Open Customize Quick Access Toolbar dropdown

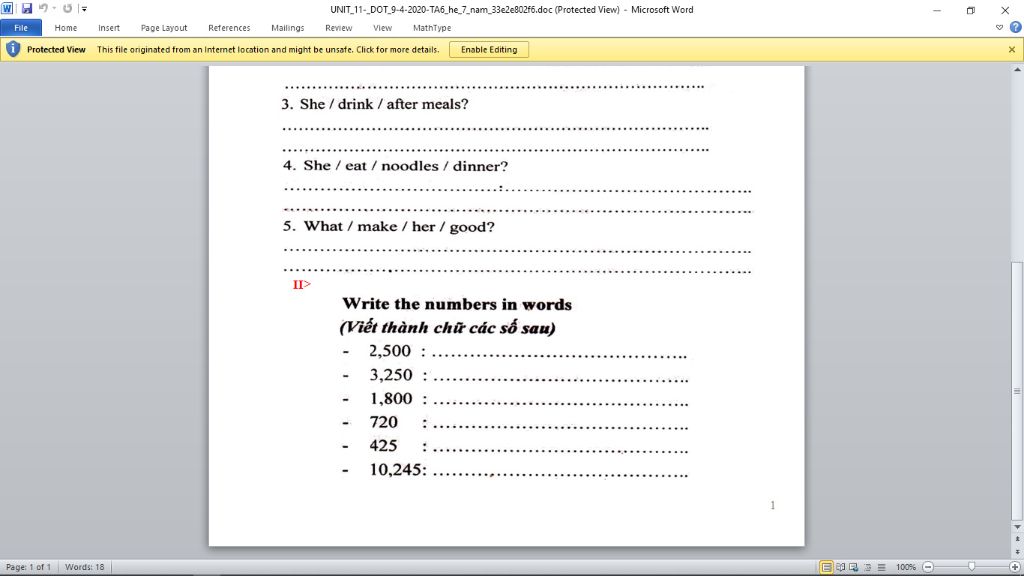(84, 9)
